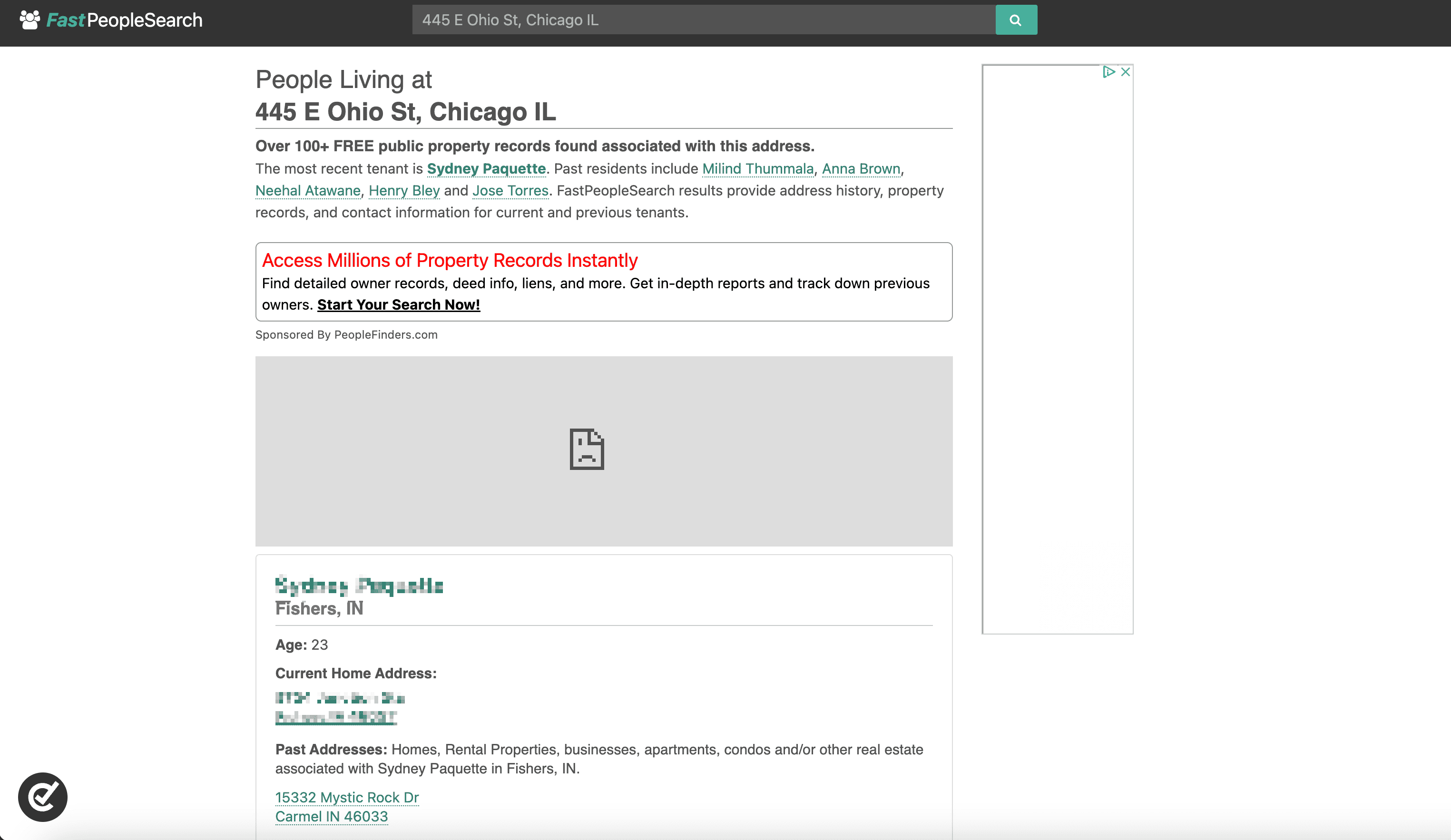The height and width of the screenshot is (840, 1451).
Task: Open the Henry Bley profile link
Action: 403,191
